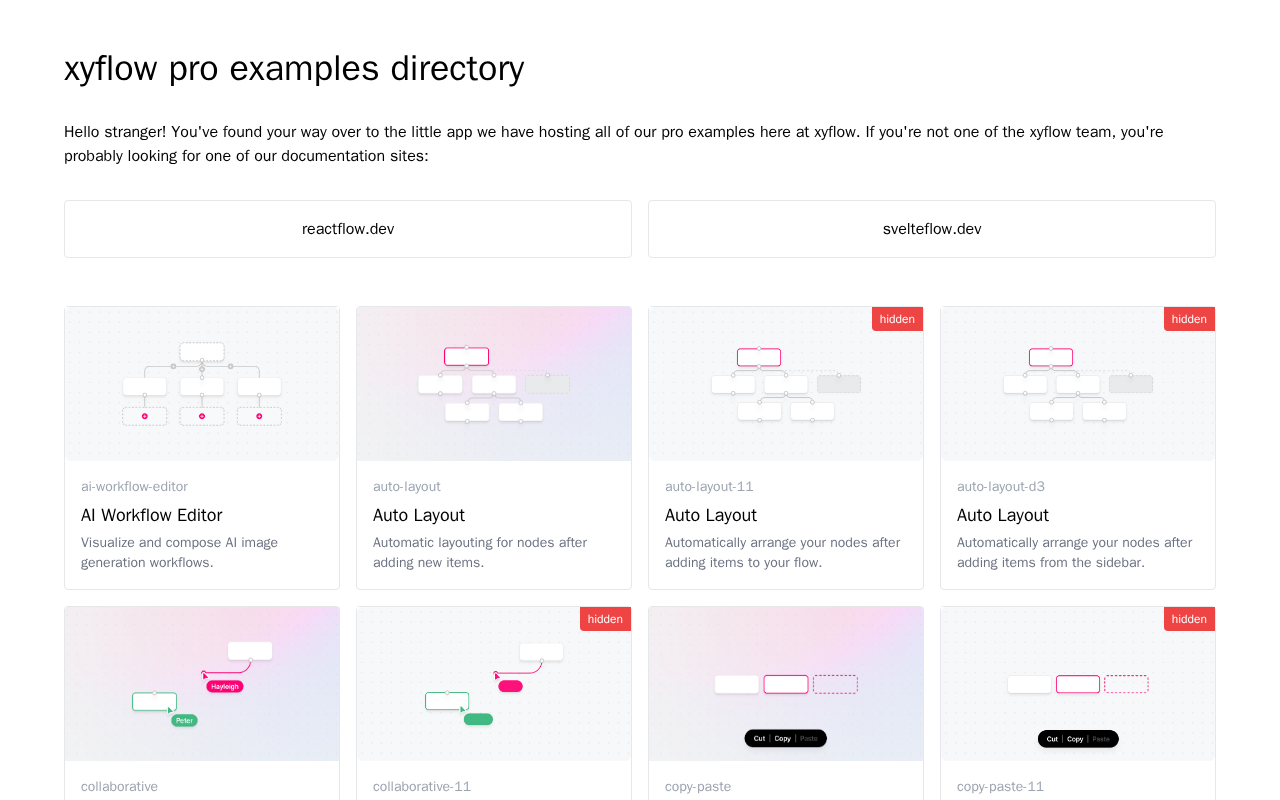The width and height of the screenshot is (1280, 800).
Task: Click the hidden badge on auto-layout-d3 card
Action: click(x=1189, y=319)
